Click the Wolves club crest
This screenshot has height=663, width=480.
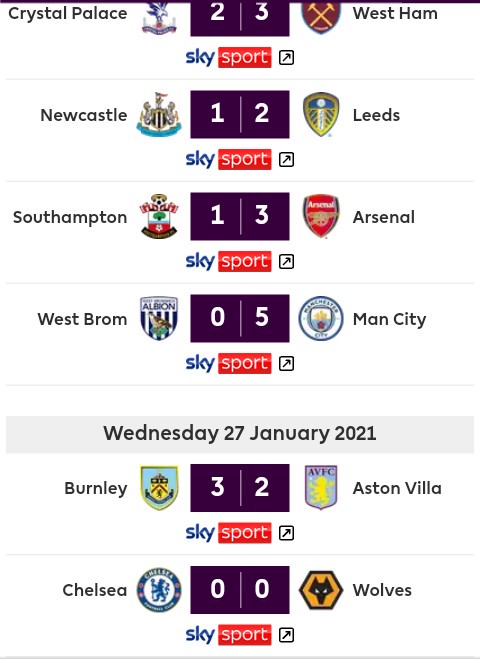(x=321, y=590)
